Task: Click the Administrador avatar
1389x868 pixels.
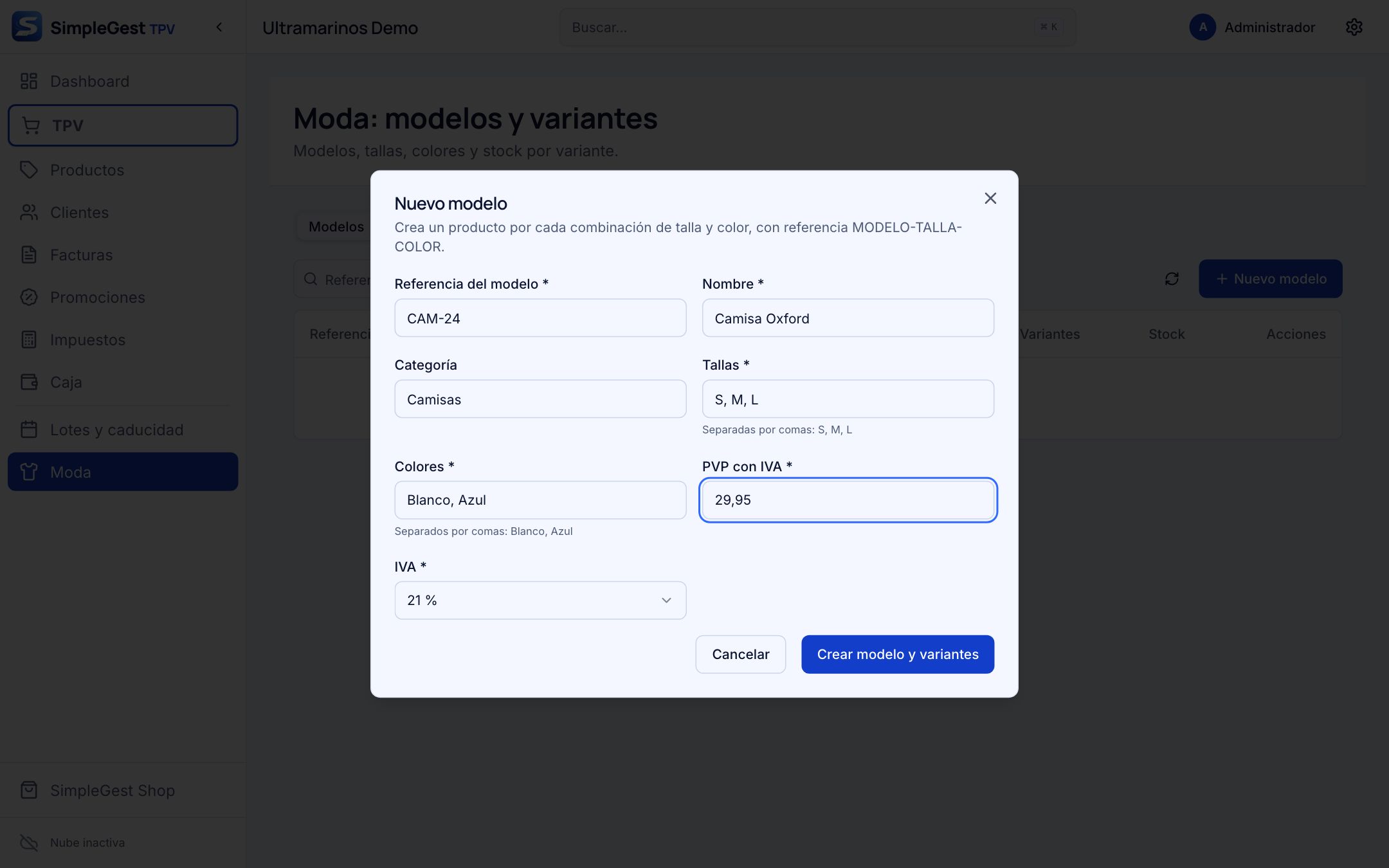Action: tap(1203, 27)
